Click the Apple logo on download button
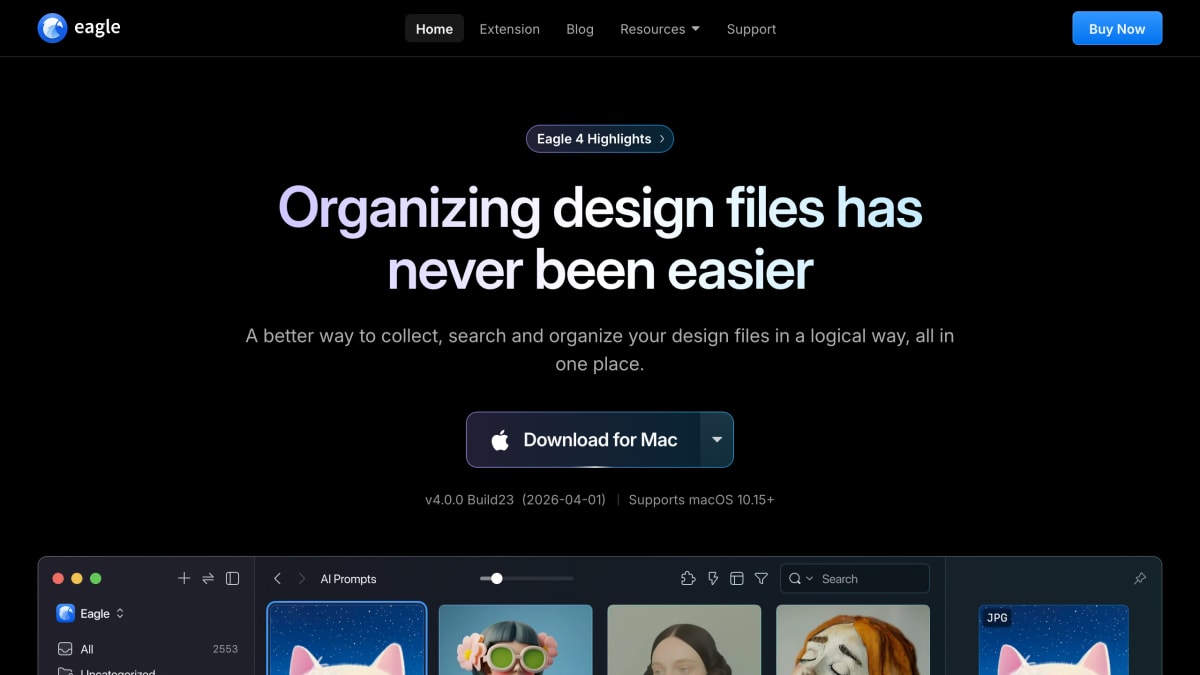 tap(500, 440)
